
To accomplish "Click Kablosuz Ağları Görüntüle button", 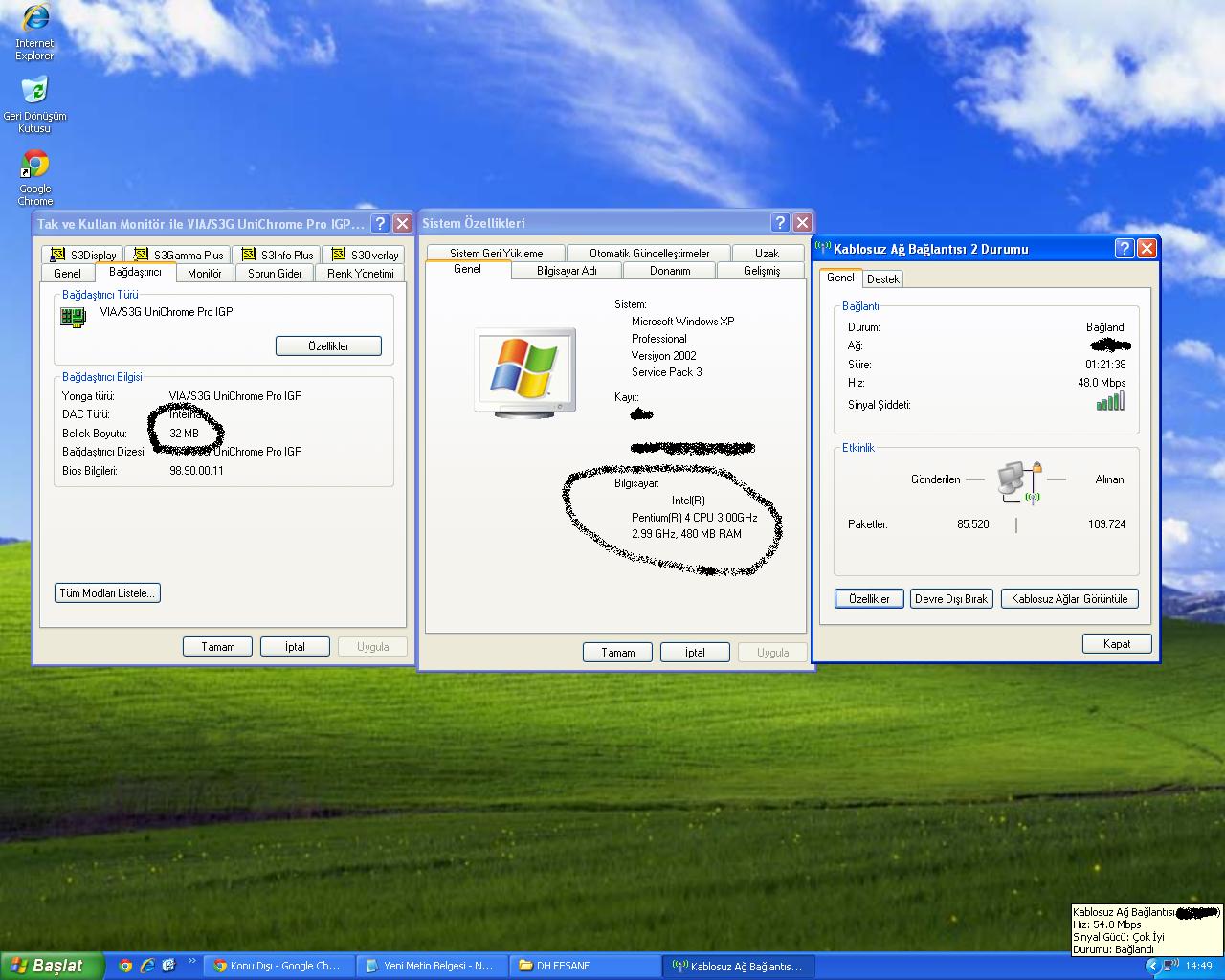I will (x=1069, y=599).
